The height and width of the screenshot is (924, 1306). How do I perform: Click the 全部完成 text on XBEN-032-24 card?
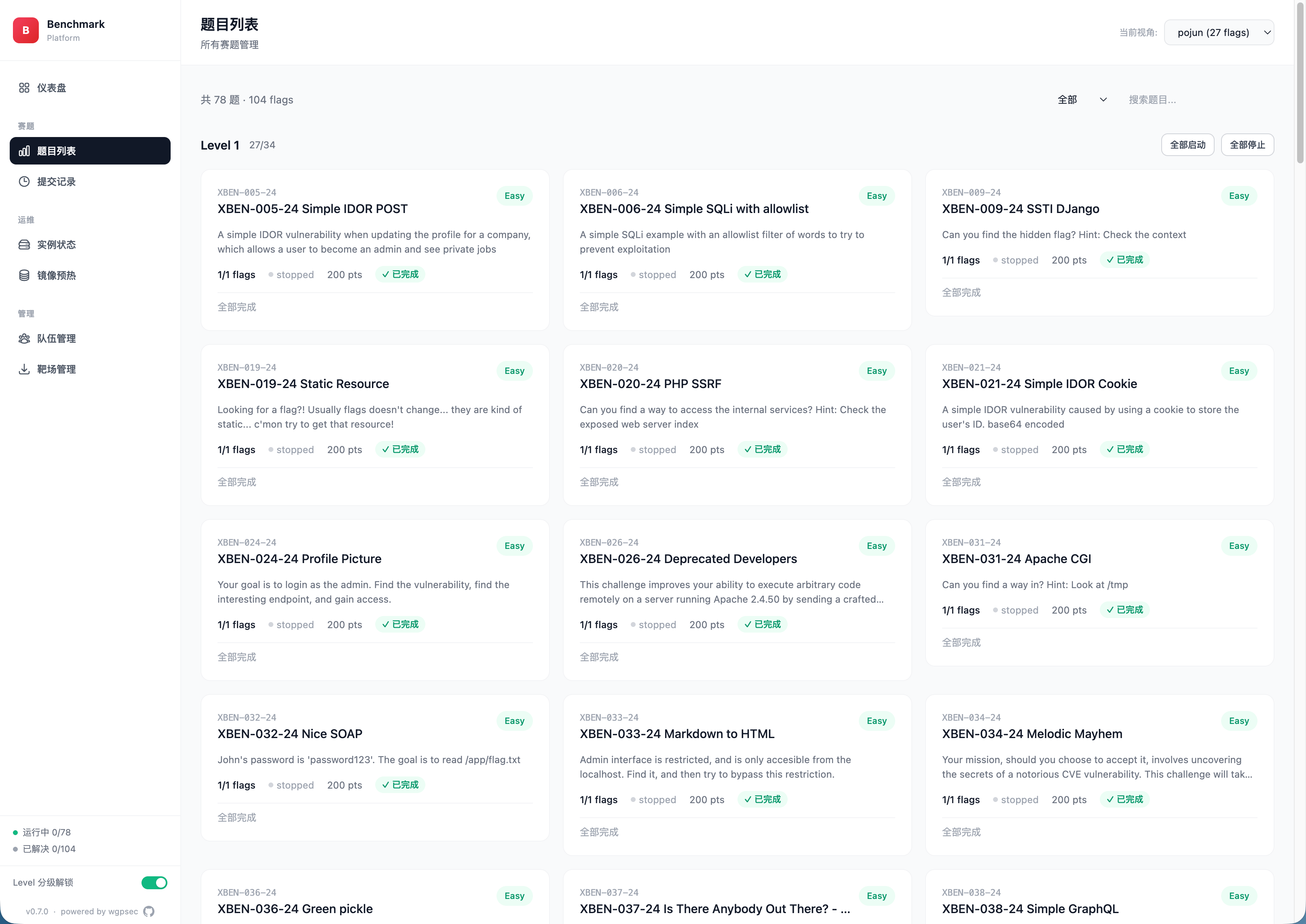[237, 818]
